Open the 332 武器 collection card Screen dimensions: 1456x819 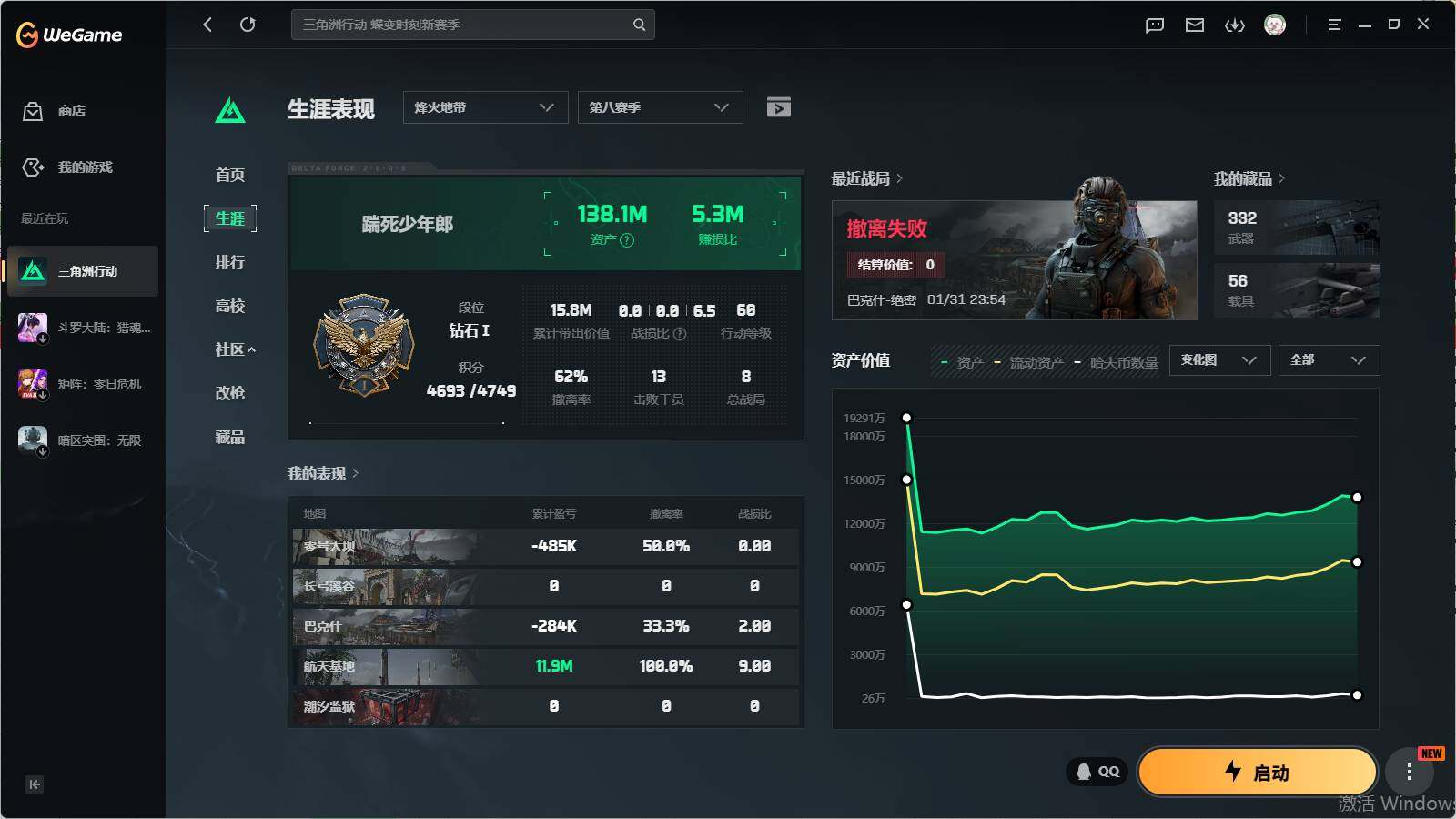click(x=1297, y=227)
